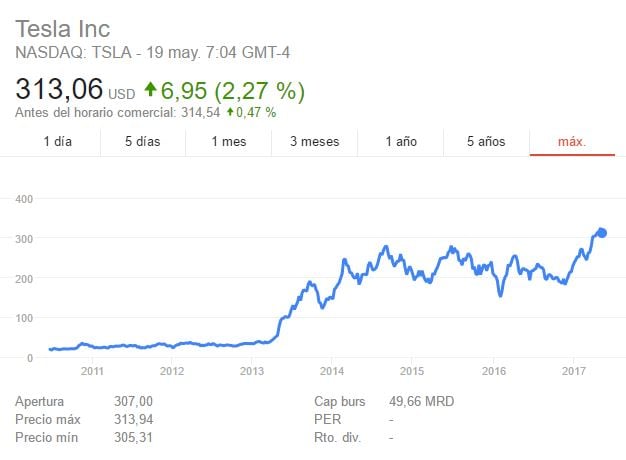Viewport: 626px width, 460px height.
Task: Click the large green up arrow beside 6,95
Action: coord(151,91)
